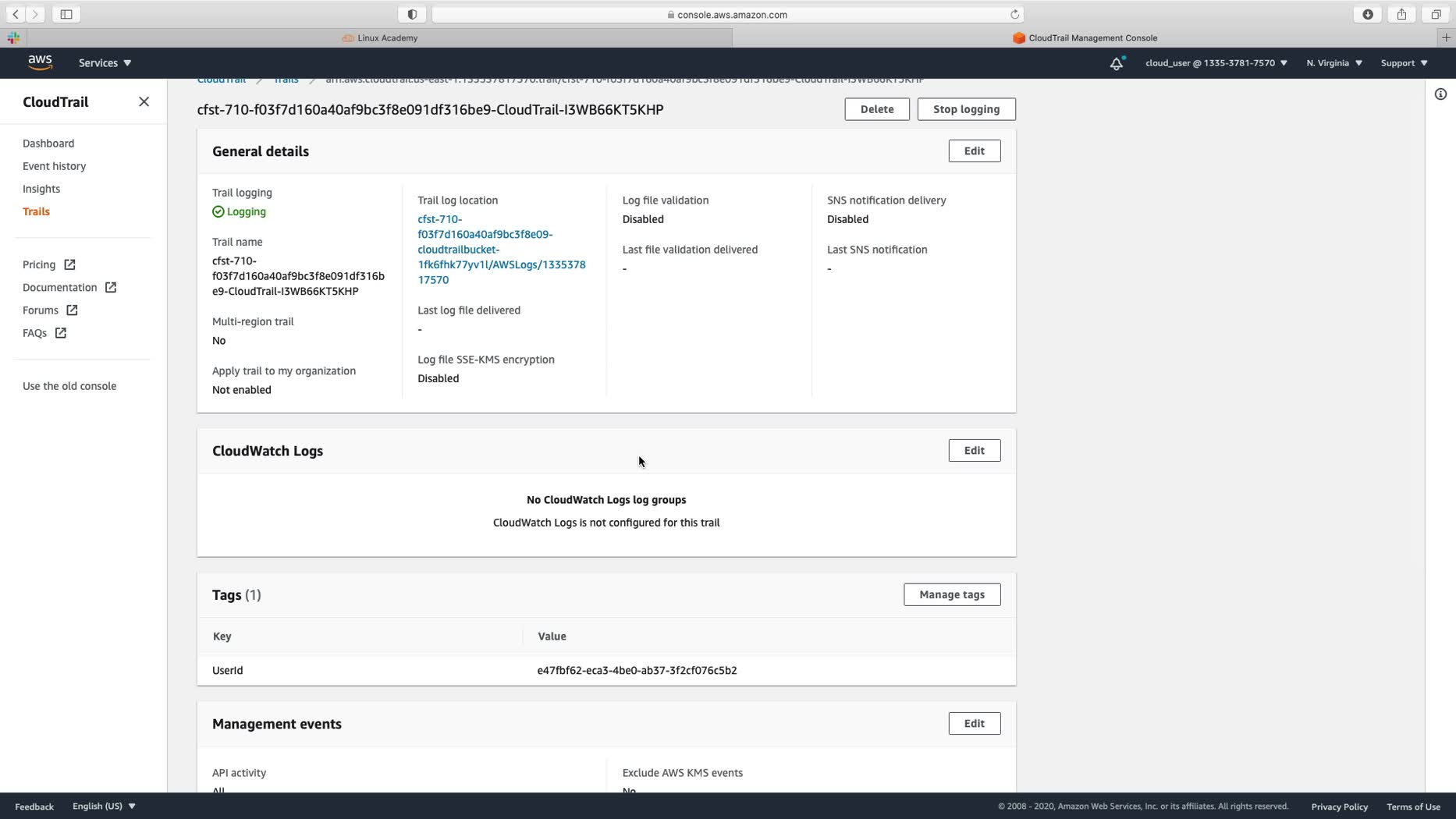Open the N. Virginia region dropdown
Image resolution: width=1456 pixels, height=819 pixels.
tap(1334, 63)
